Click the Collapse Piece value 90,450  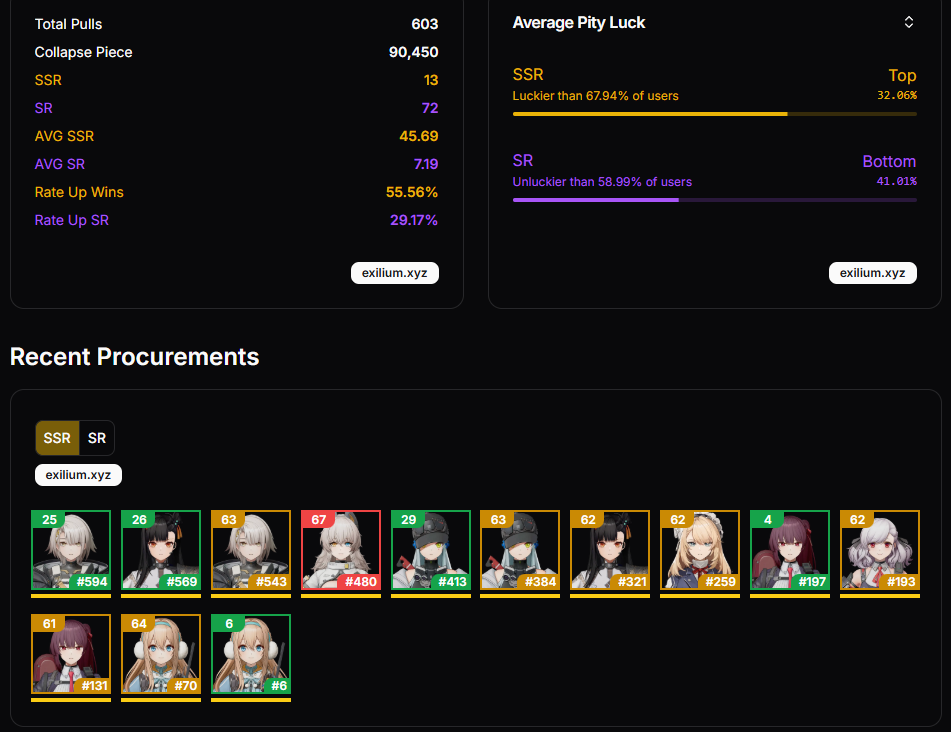[x=414, y=52]
